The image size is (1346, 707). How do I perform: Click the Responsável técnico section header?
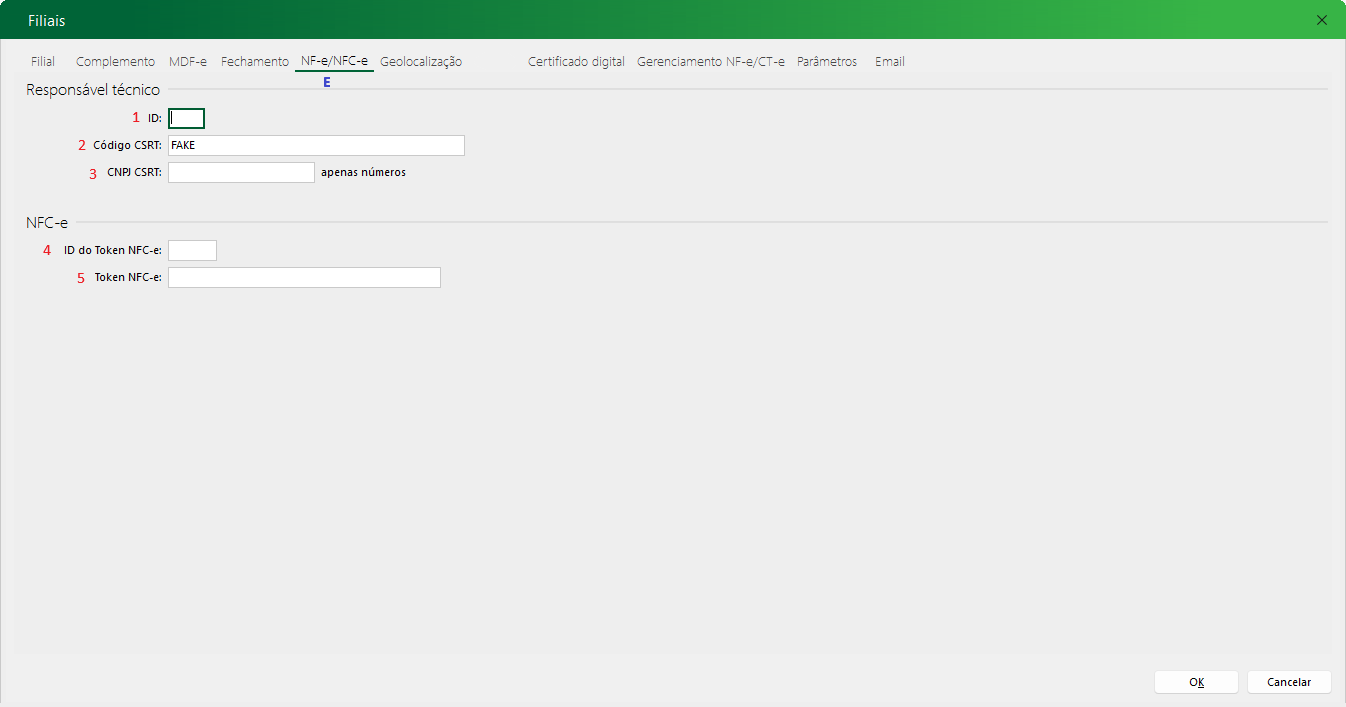[x=93, y=90]
